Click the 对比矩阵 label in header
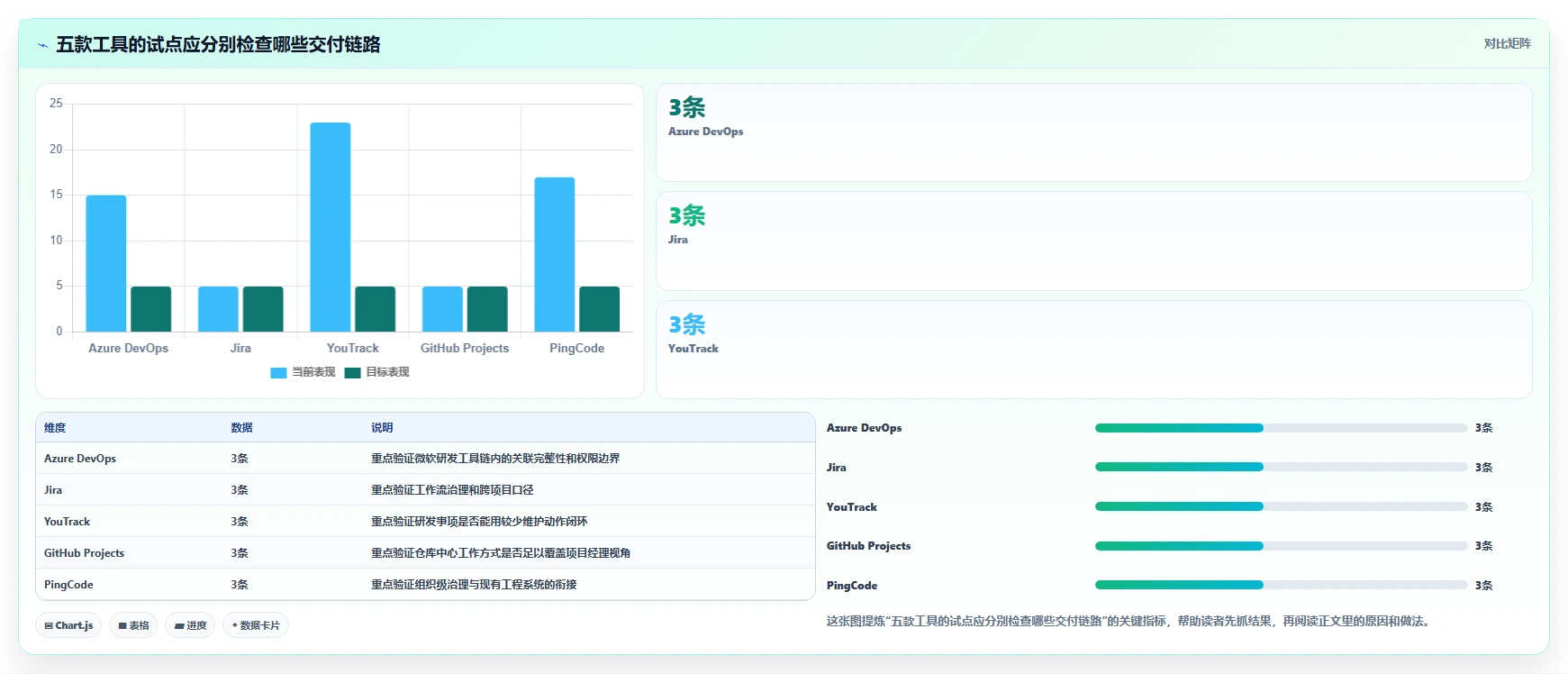The height and width of the screenshot is (674, 1568). [x=1507, y=43]
